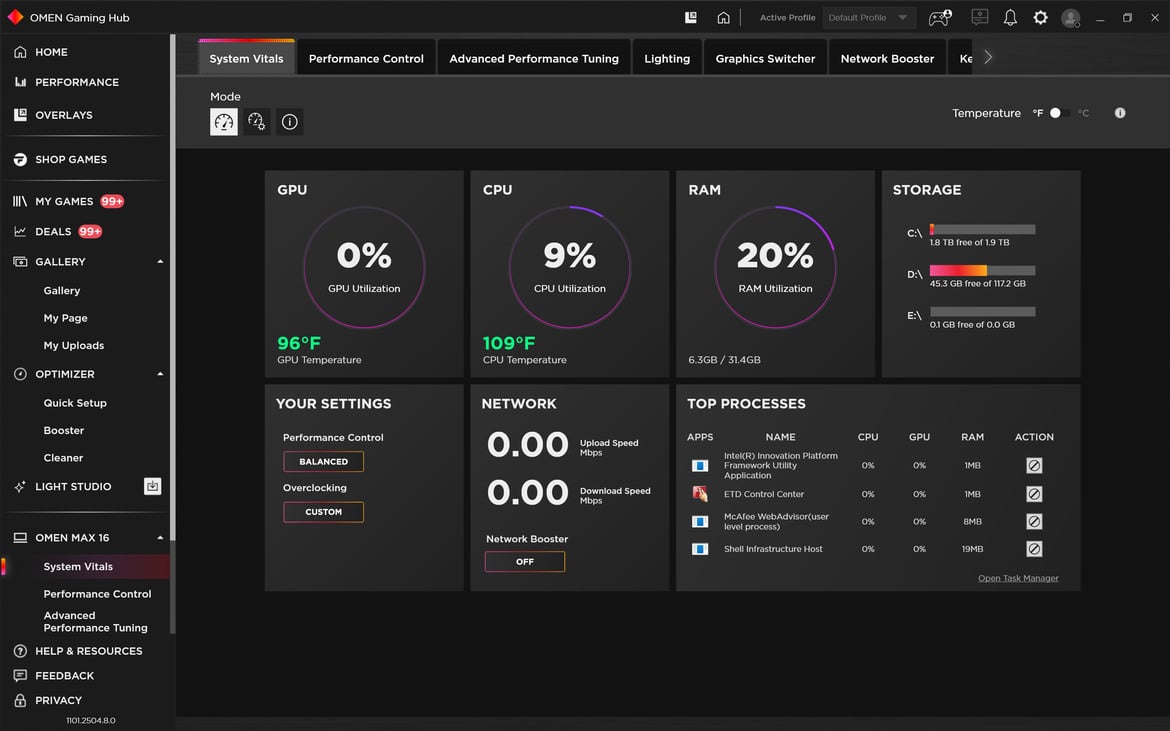Click the sidebar vertical scrollbar

click(173, 287)
